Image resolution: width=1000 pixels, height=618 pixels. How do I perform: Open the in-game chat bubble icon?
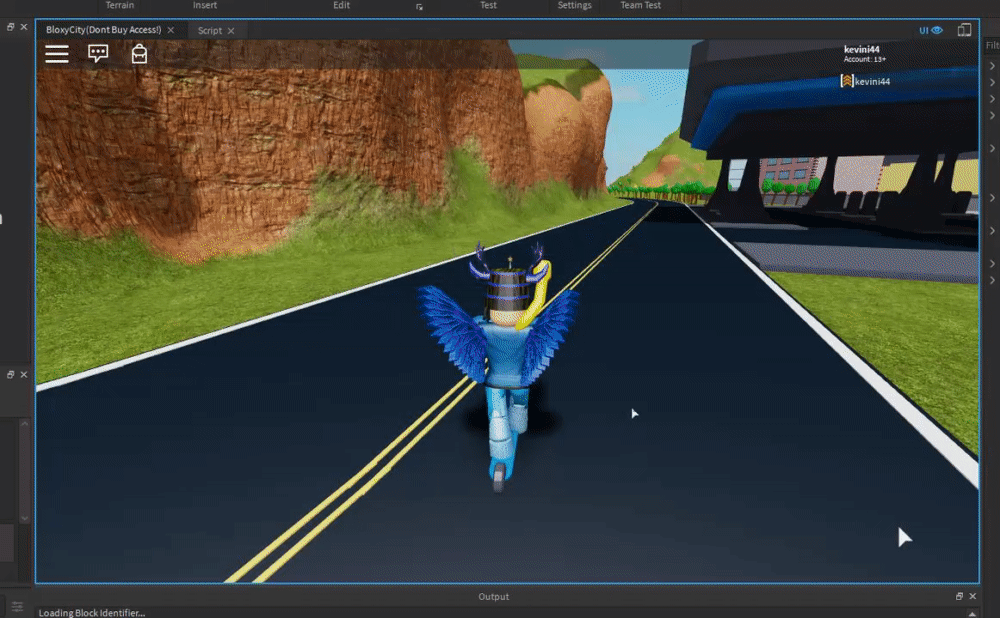coord(98,54)
